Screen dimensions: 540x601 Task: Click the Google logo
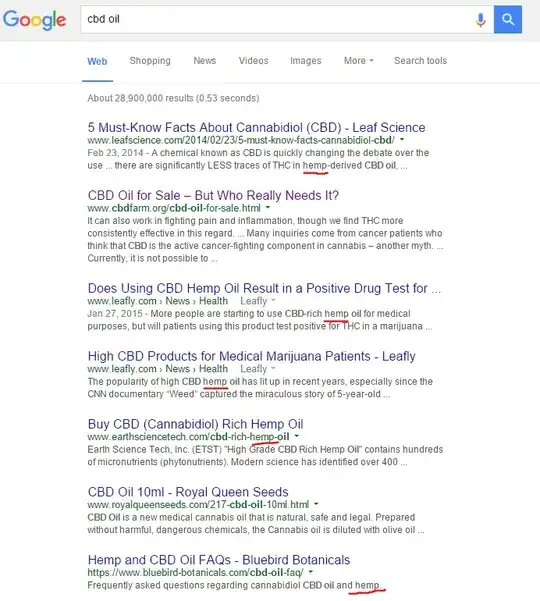(x=34, y=20)
